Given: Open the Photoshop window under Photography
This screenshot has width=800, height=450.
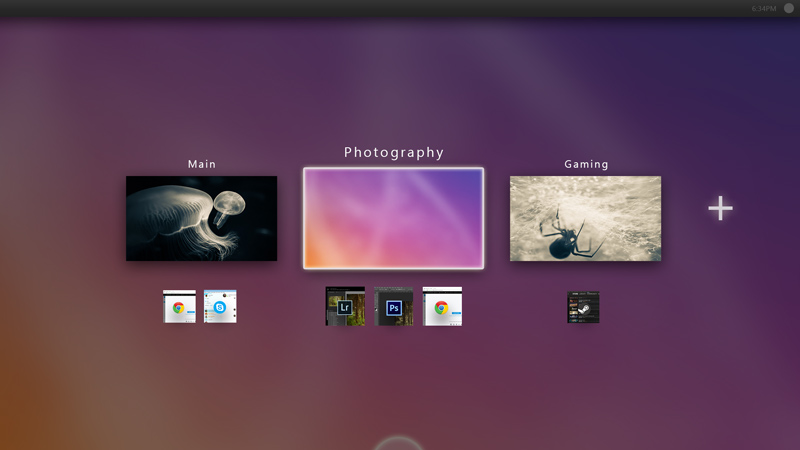Looking at the screenshot, I should (394, 306).
